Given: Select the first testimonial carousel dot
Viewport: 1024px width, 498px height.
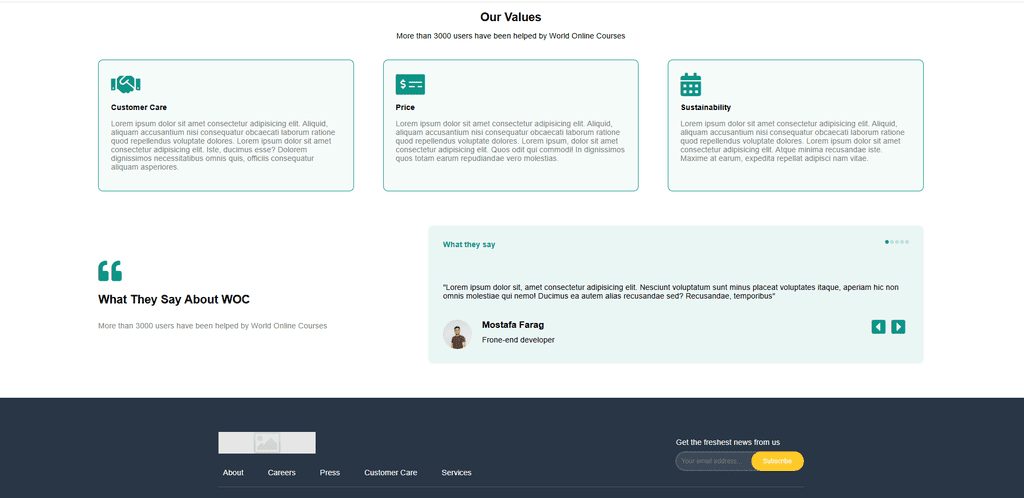Looking at the screenshot, I should pos(887,242).
